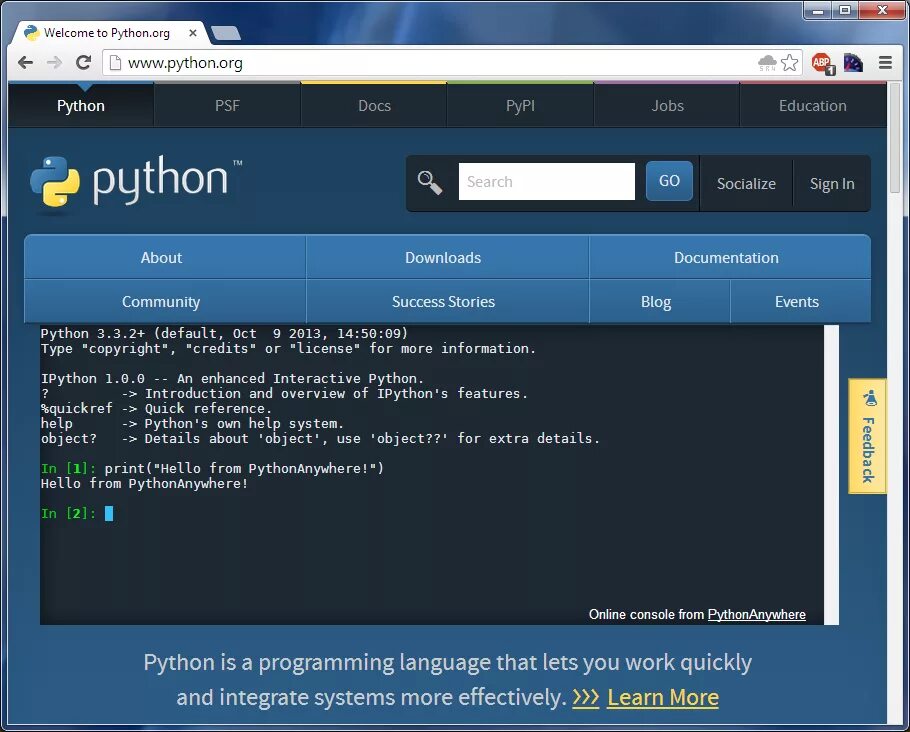This screenshot has height=732, width=910.
Task: Click the page icon in address bar
Action: coord(115,63)
